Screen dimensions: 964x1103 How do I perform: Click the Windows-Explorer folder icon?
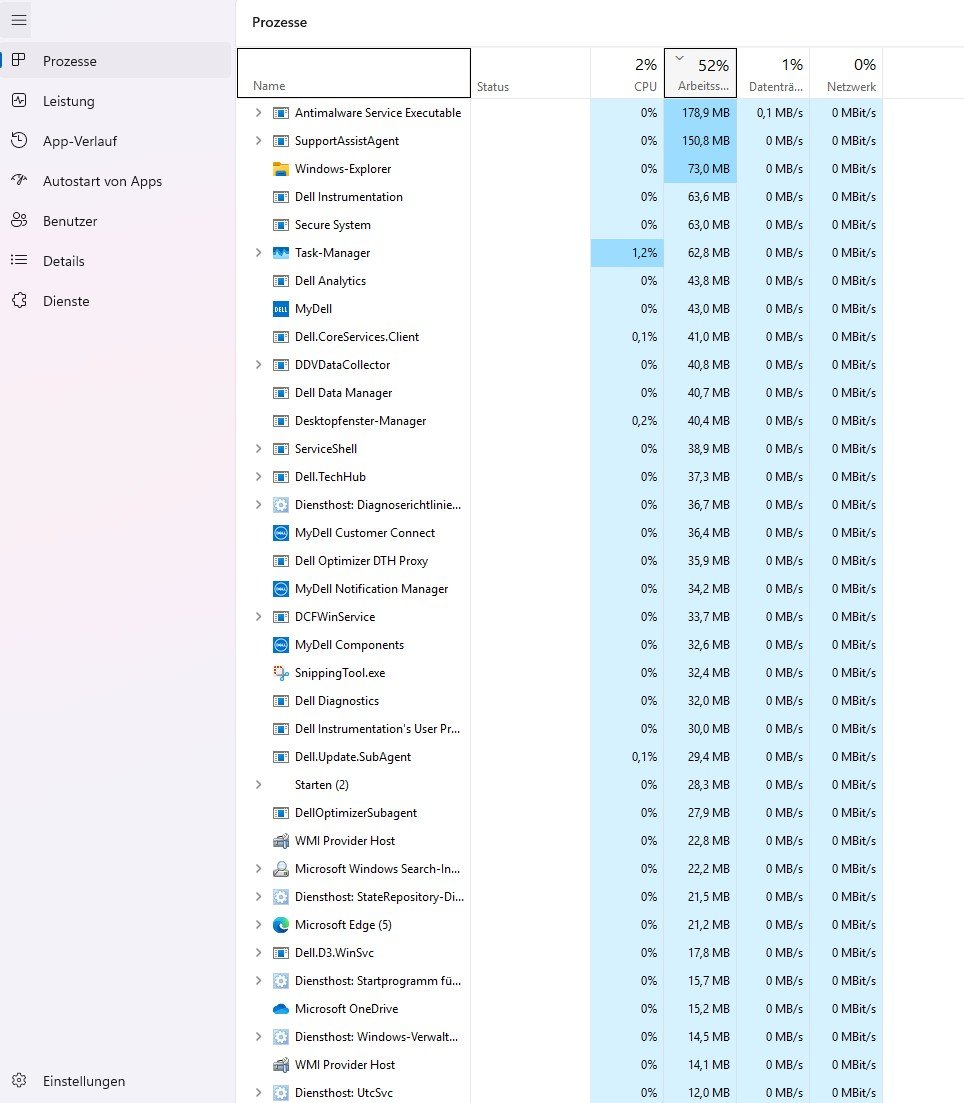tap(281, 169)
